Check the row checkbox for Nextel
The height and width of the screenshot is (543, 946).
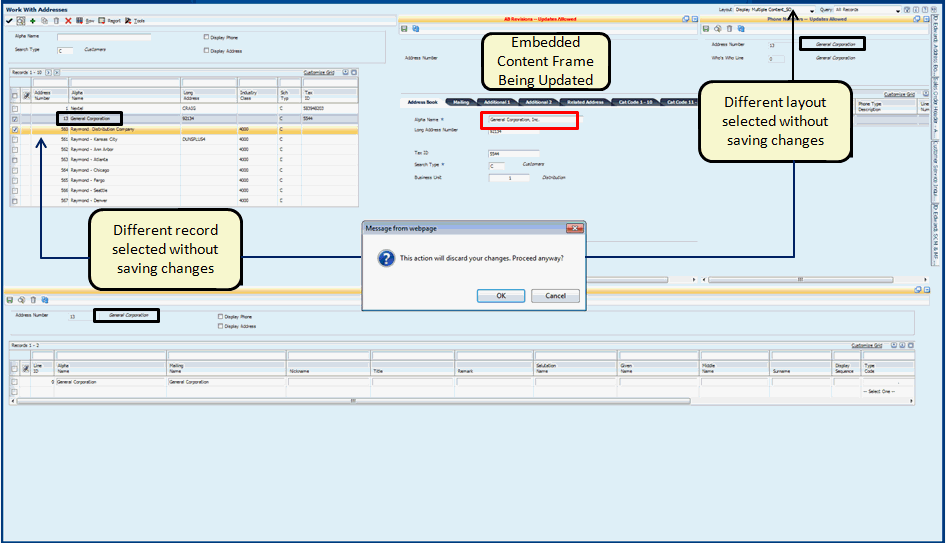(15, 109)
